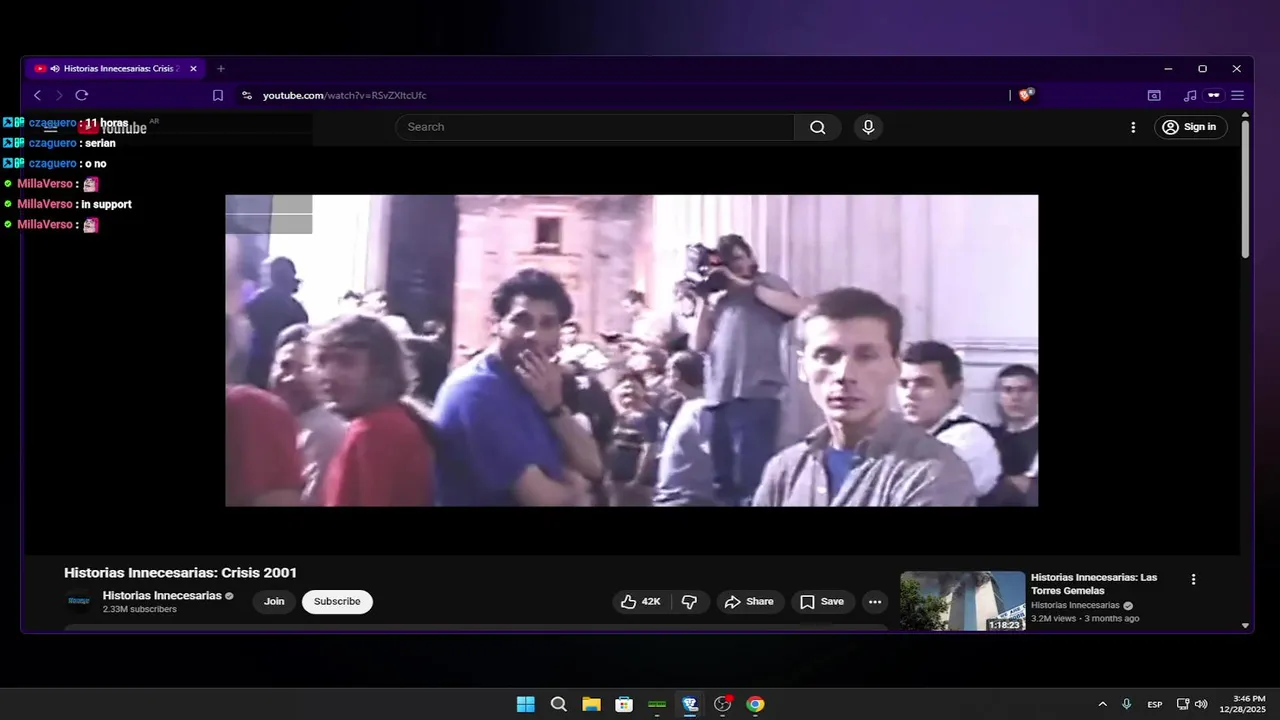
Task: Open Brave Shields lion icon
Action: pos(1026,95)
